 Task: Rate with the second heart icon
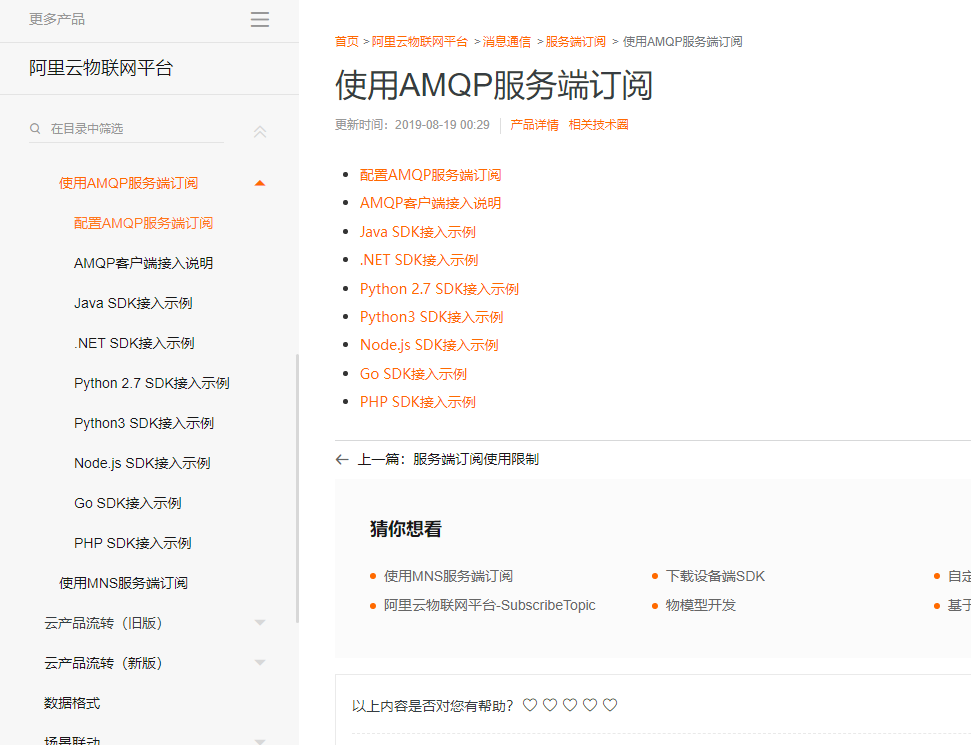click(x=550, y=705)
